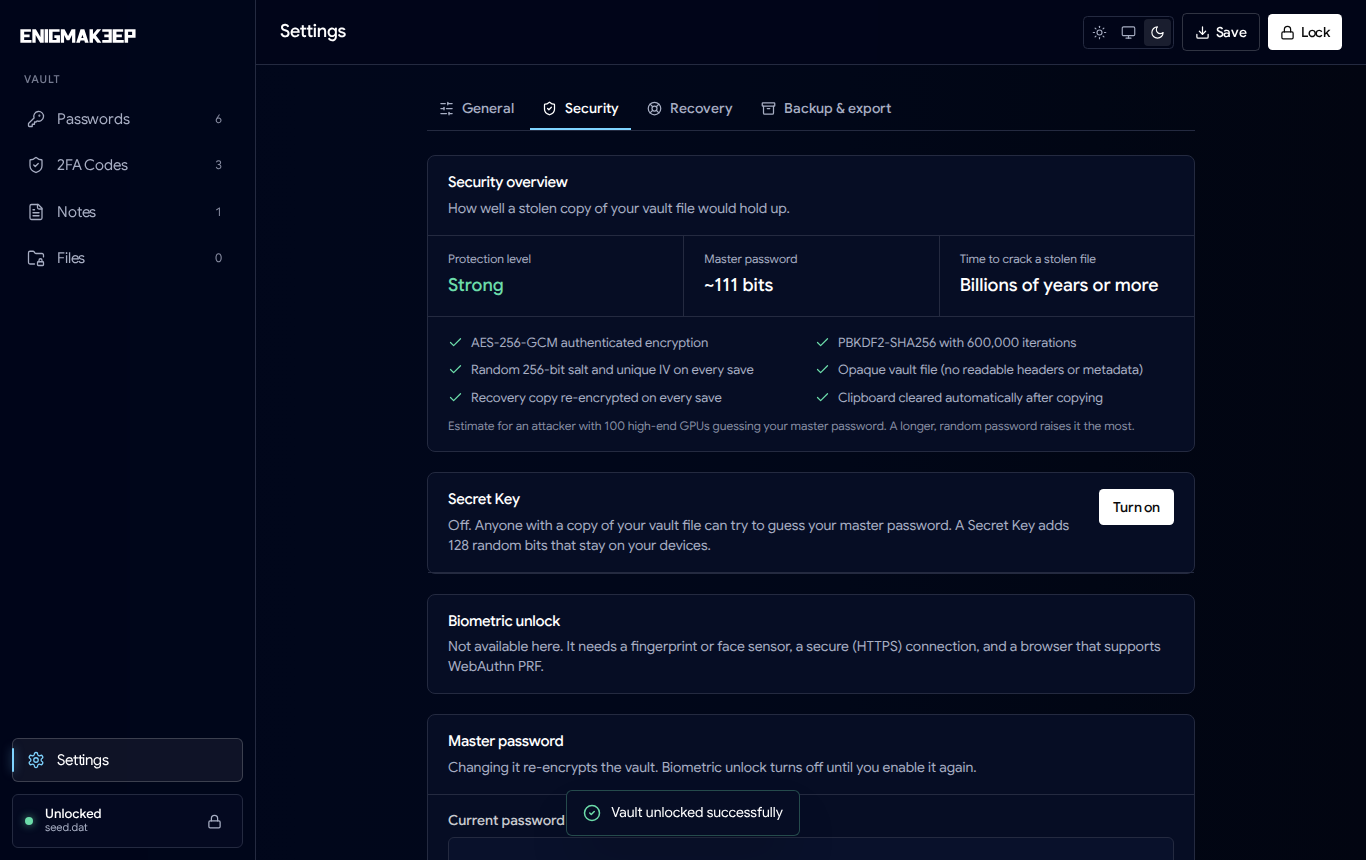Click the "Strong" protection level value
This screenshot has width=1366, height=860.
[x=476, y=285]
